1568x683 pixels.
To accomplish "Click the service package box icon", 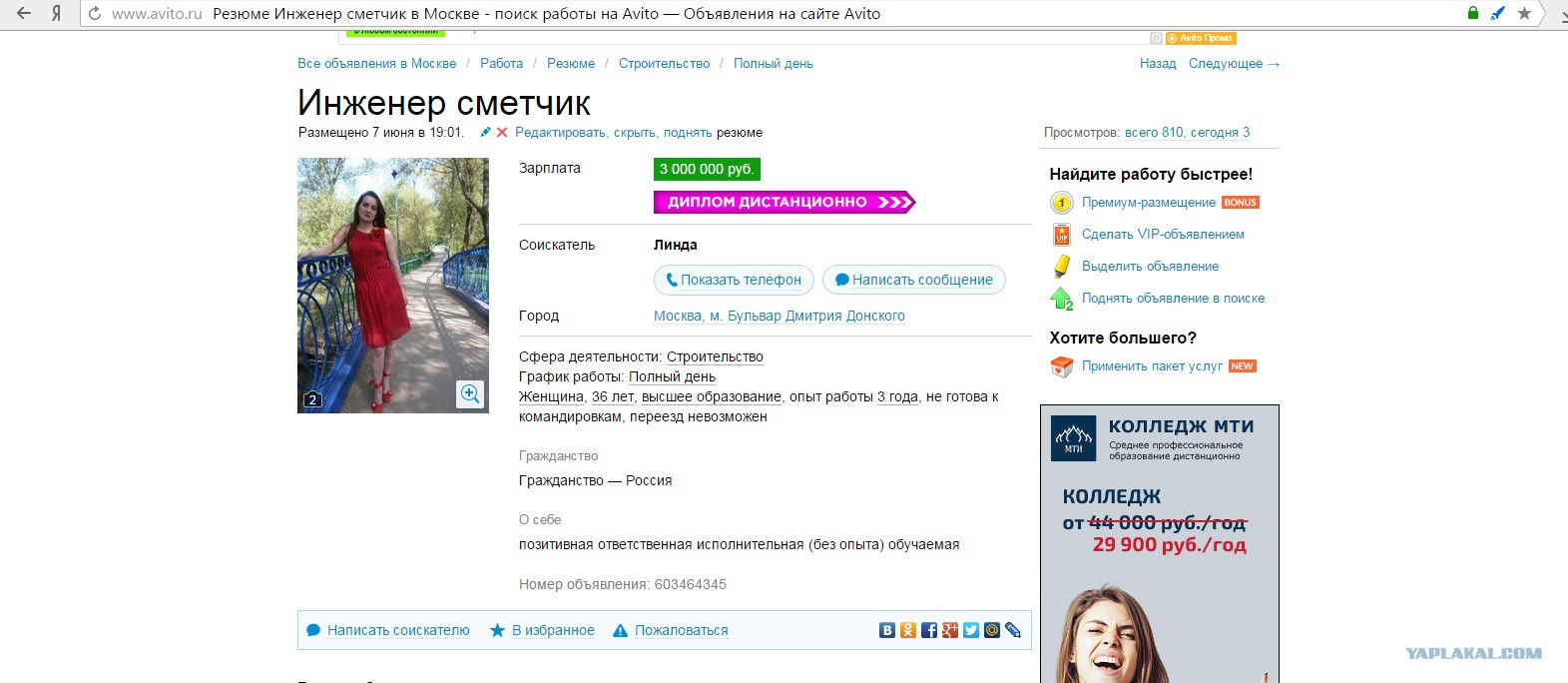I will click(1062, 366).
